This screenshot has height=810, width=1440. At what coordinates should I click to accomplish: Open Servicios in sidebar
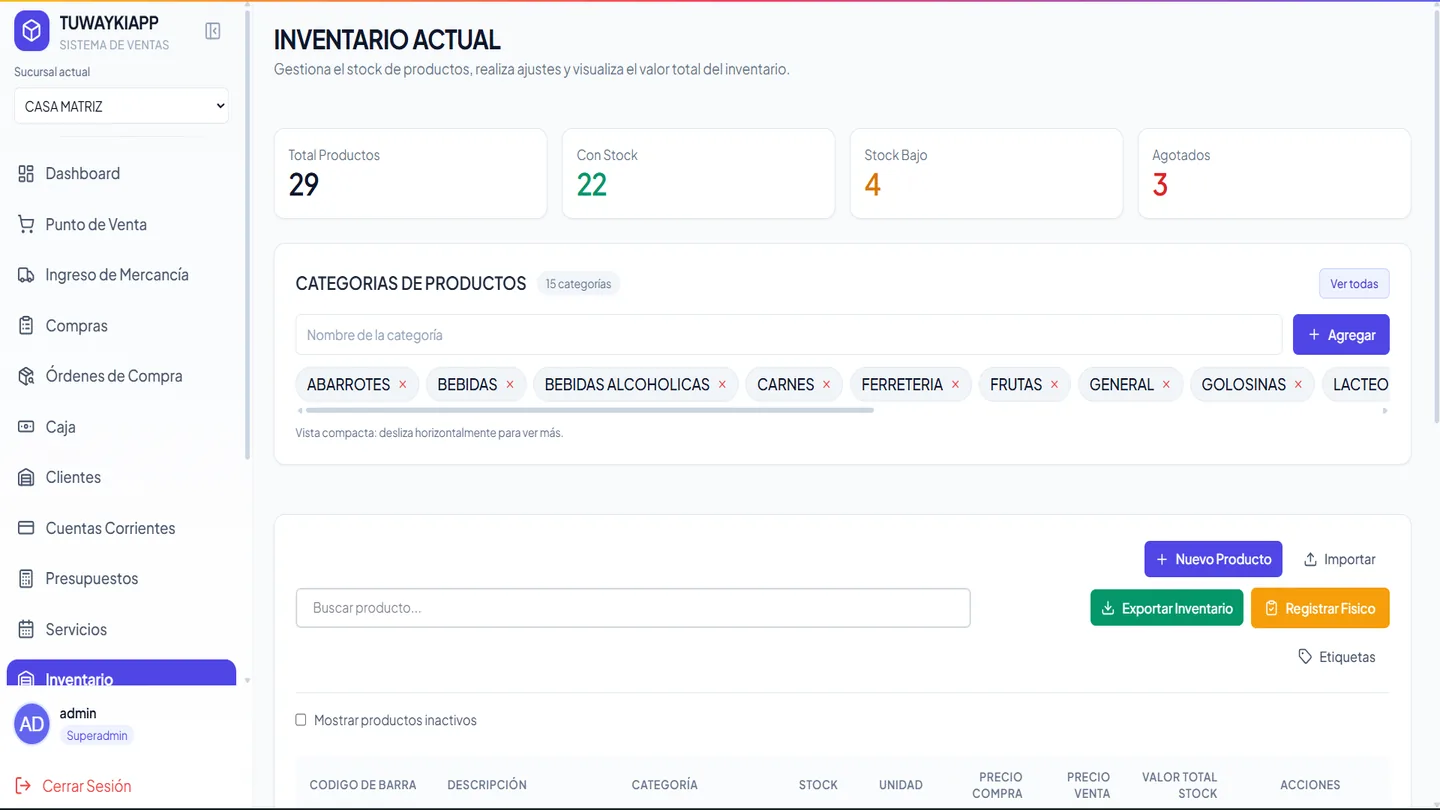pyautogui.click(x=121, y=629)
